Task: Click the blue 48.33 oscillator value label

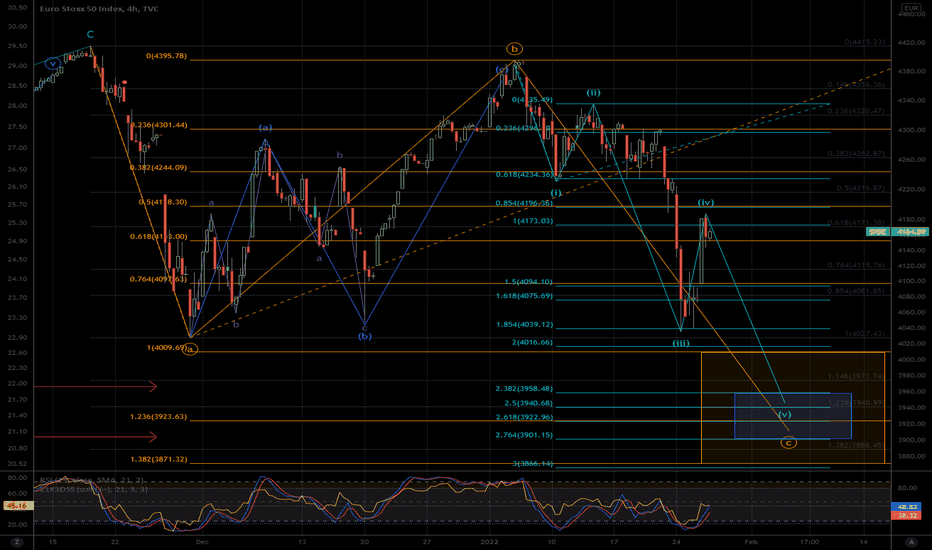Action: pyautogui.click(x=906, y=507)
